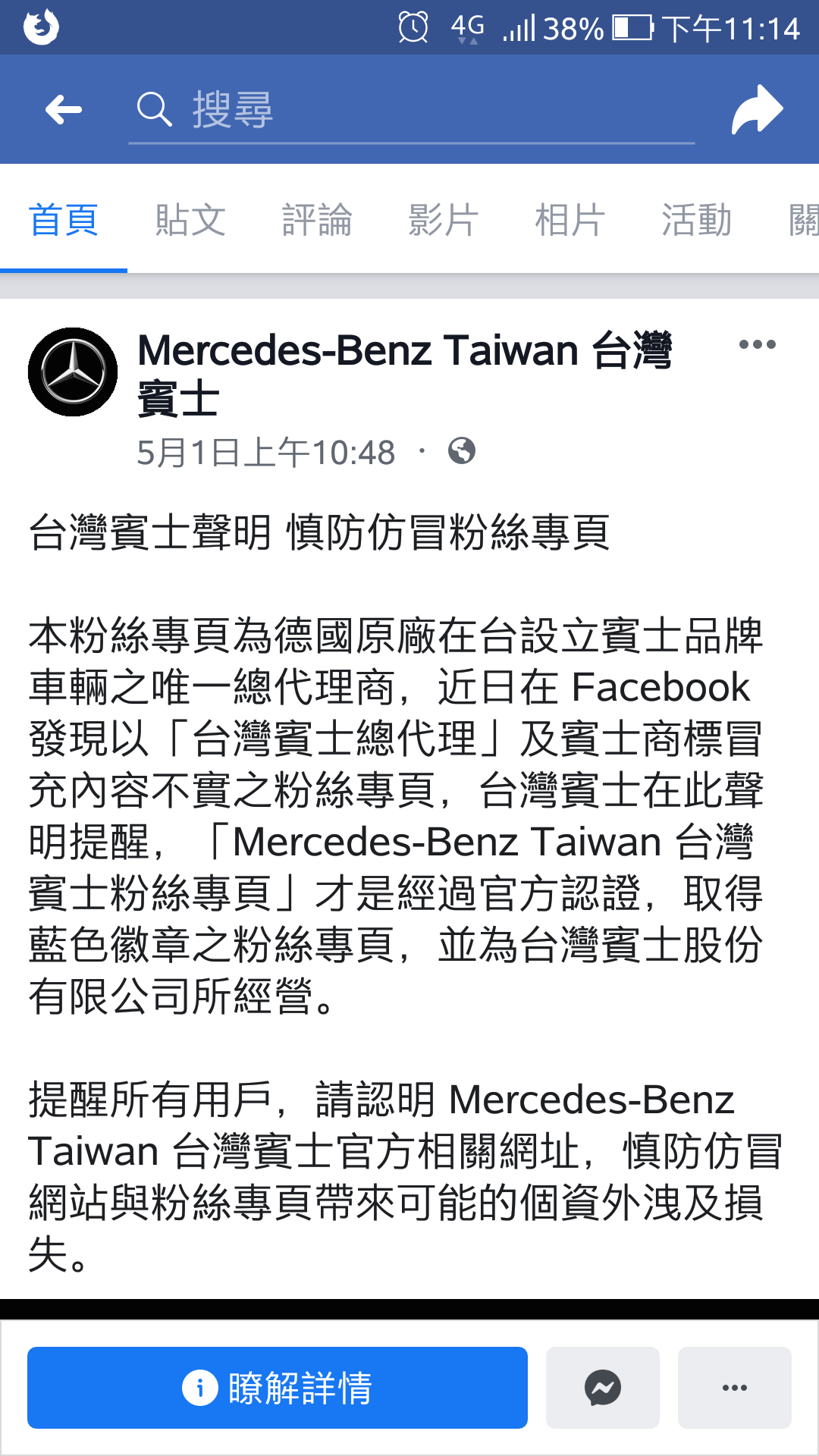Viewport: 819px width, 1456px height.
Task: Go to the 活動 tab
Action: (697, 220)
